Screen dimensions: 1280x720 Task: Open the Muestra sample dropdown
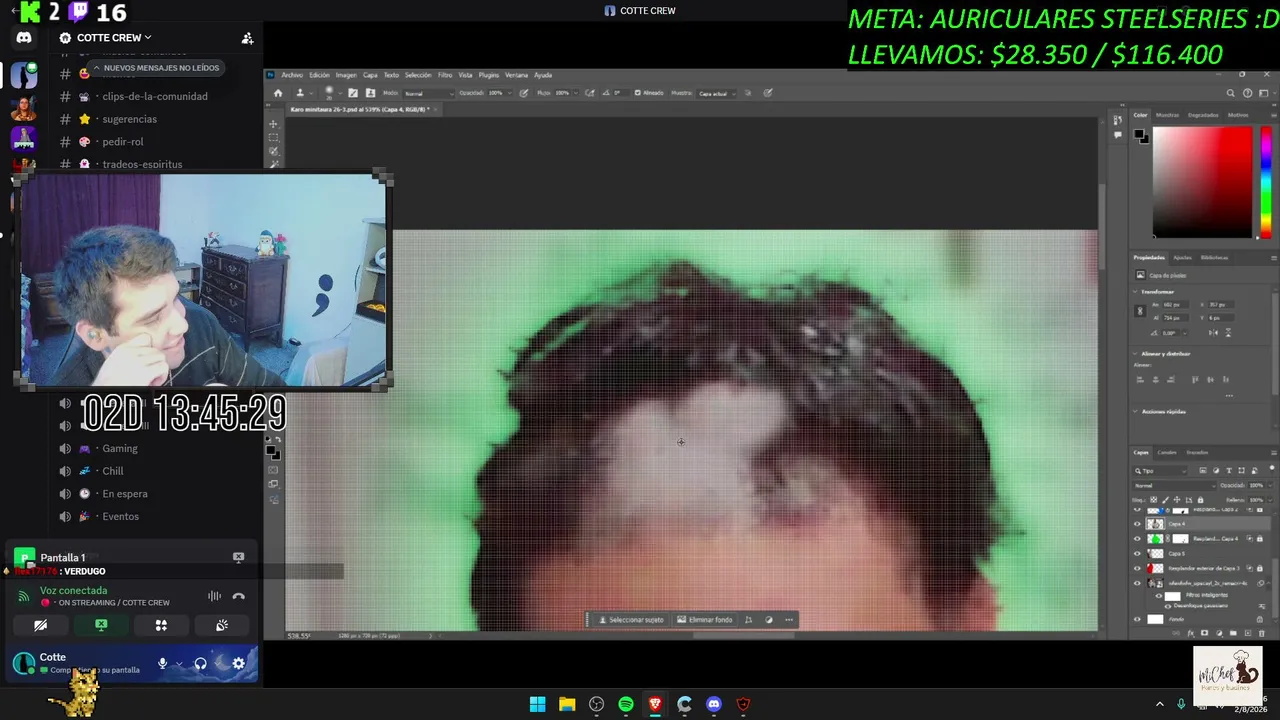click(x=718, y=93)
